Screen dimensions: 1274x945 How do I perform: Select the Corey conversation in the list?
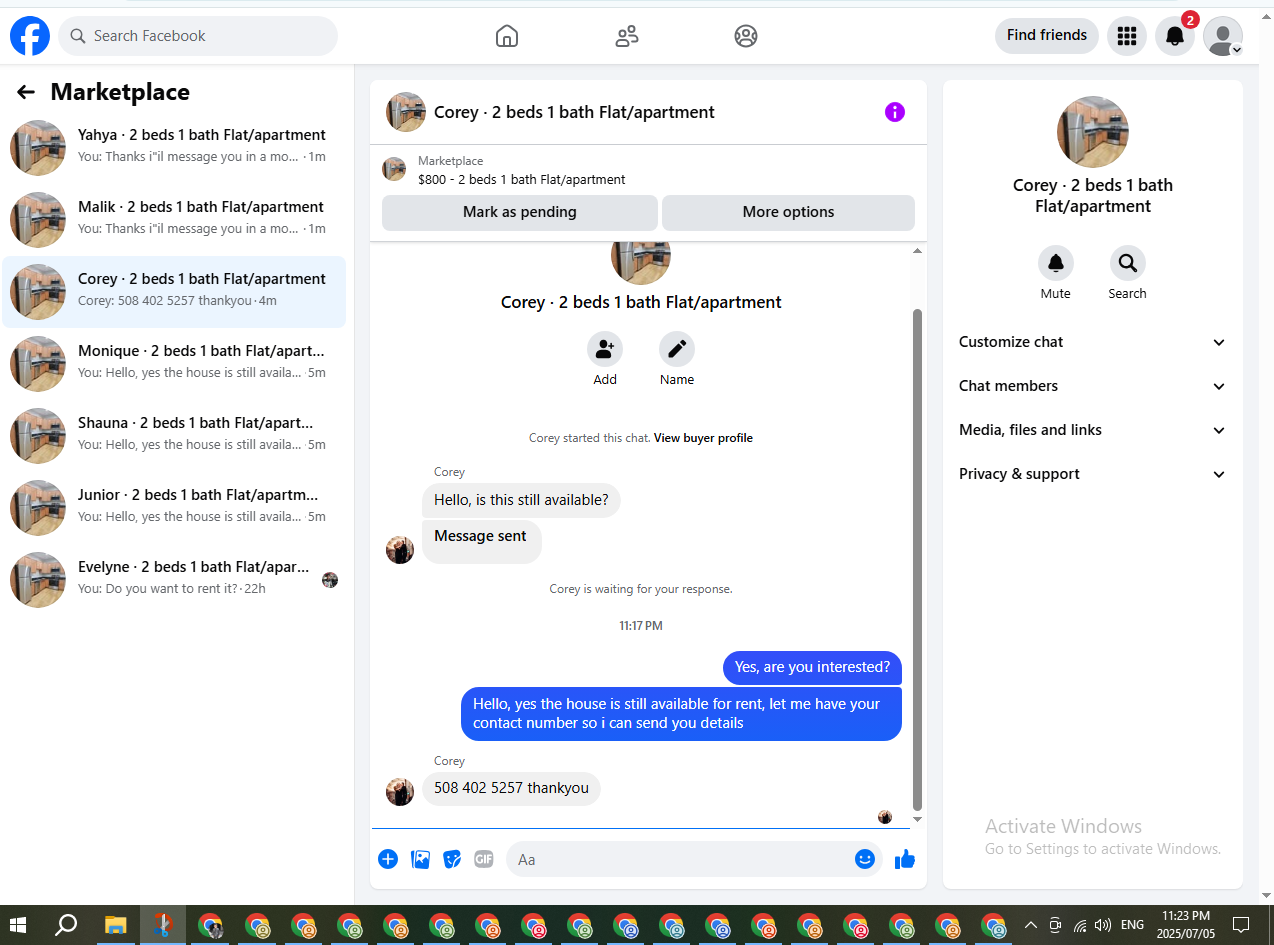click(174, 292)
